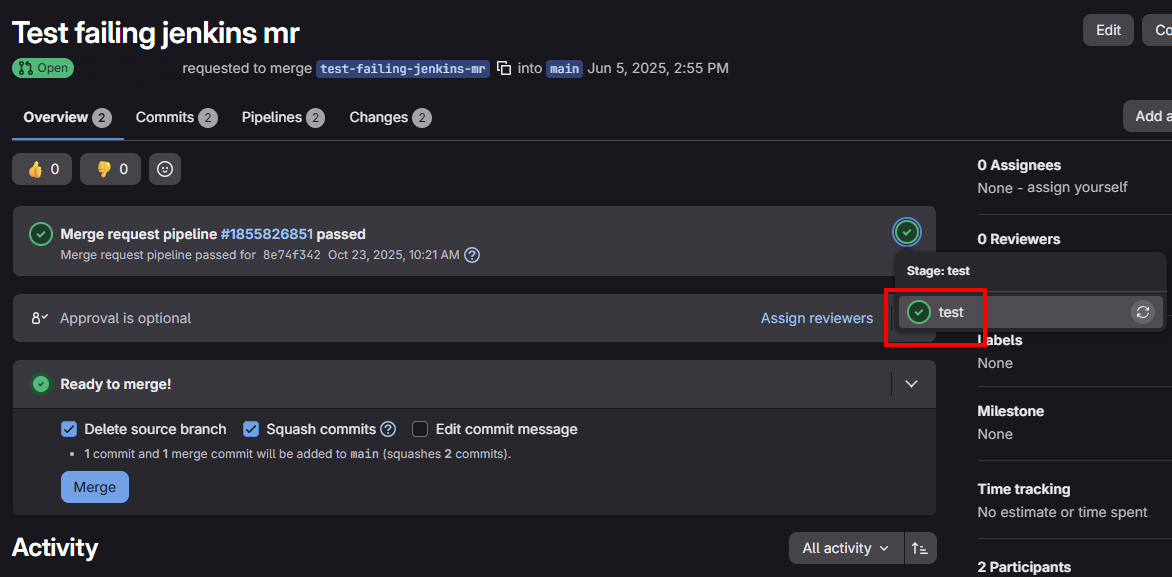Open the Assign reviewers link

pyautogui.click(x=816, y=318)
